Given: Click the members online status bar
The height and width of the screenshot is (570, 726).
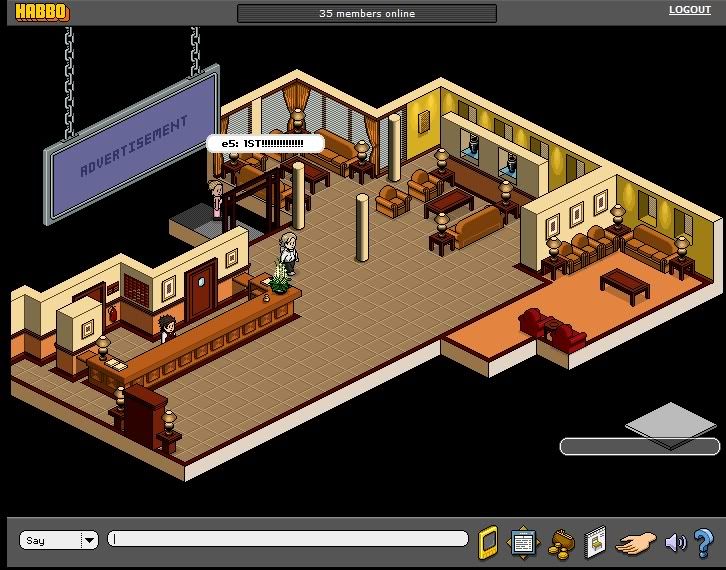Looking at the screenshot, I should [366, 13].
